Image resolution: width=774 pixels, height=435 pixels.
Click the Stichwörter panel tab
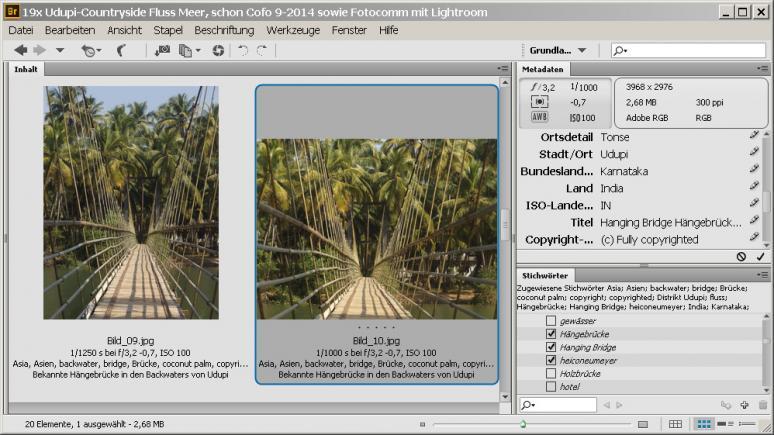pos(545,276)
